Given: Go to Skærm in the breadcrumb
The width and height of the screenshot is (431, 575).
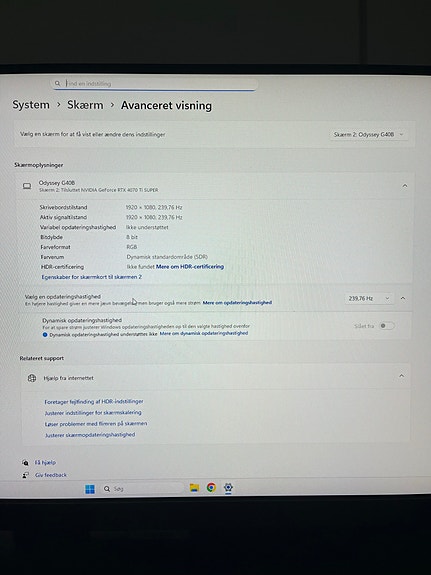Looking at the screenshot, I should 85,105.
